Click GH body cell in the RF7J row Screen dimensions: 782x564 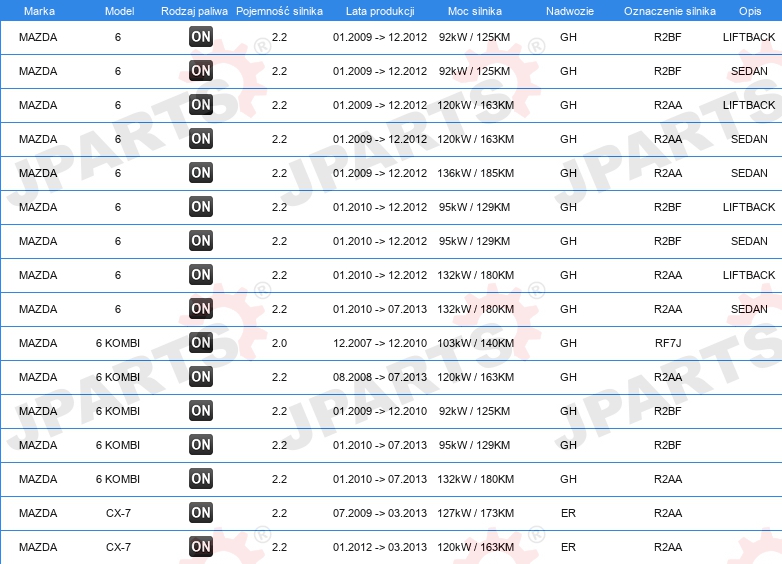pyautogui.click(x=568, y=343)
